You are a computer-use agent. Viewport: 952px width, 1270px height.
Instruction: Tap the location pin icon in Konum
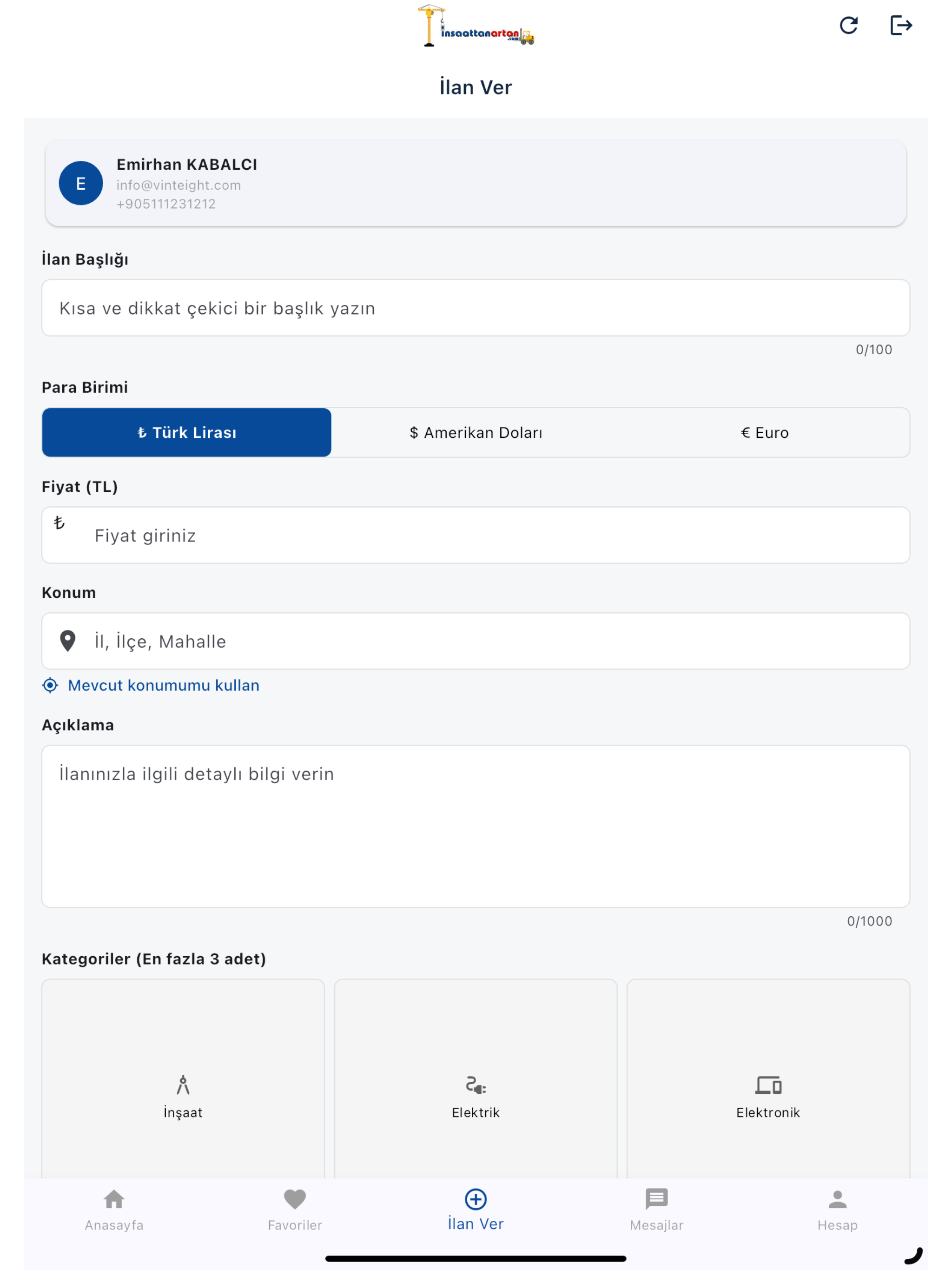click(x=68, y=642)
